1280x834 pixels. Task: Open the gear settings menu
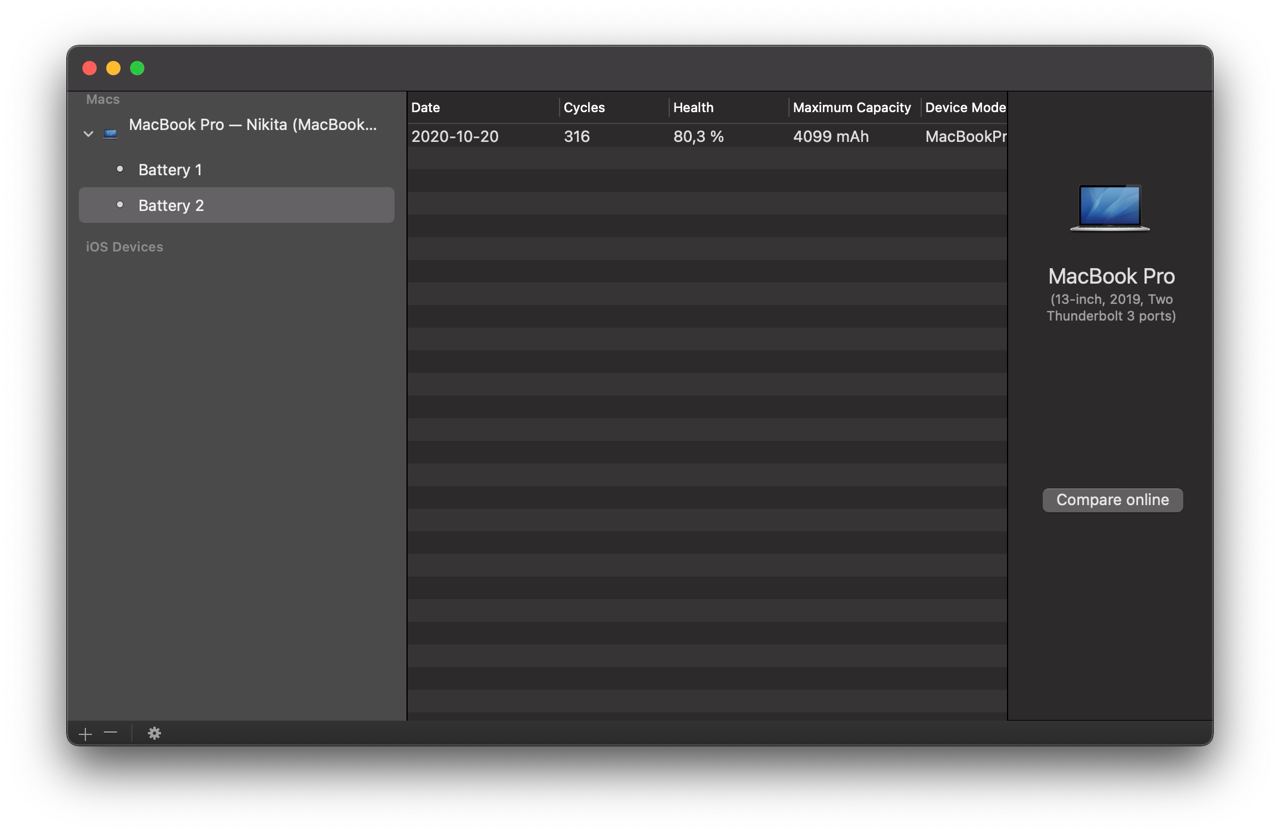154,733
